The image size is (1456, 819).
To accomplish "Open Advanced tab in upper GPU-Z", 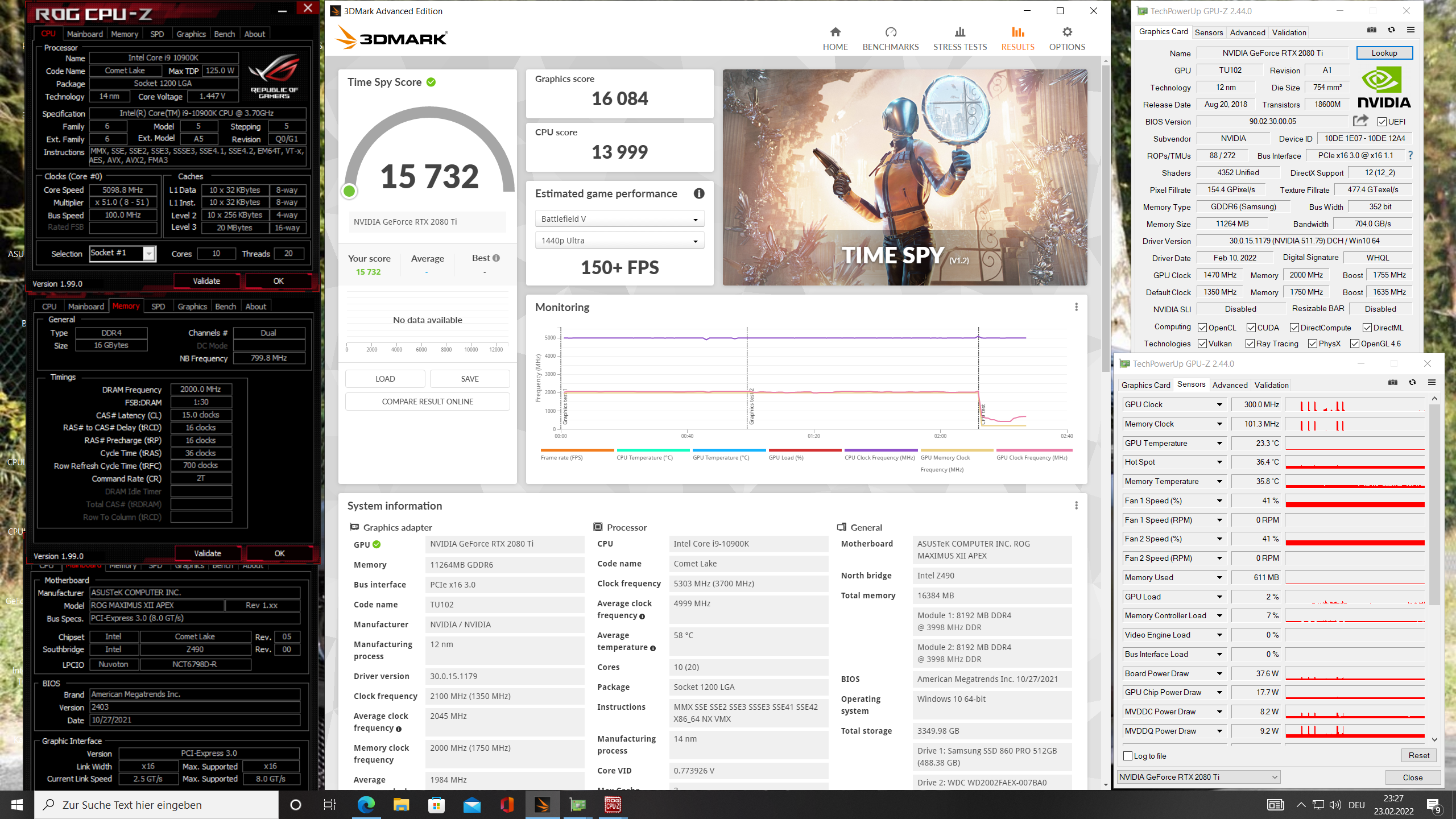I will 1247,32.
